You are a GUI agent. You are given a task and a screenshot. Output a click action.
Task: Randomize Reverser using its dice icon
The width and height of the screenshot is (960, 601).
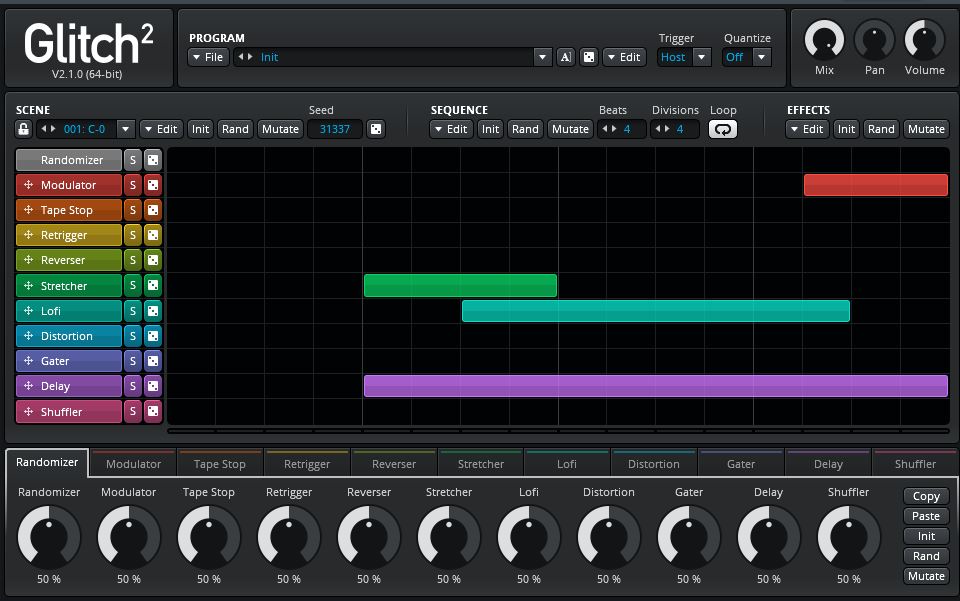[153, 260]
